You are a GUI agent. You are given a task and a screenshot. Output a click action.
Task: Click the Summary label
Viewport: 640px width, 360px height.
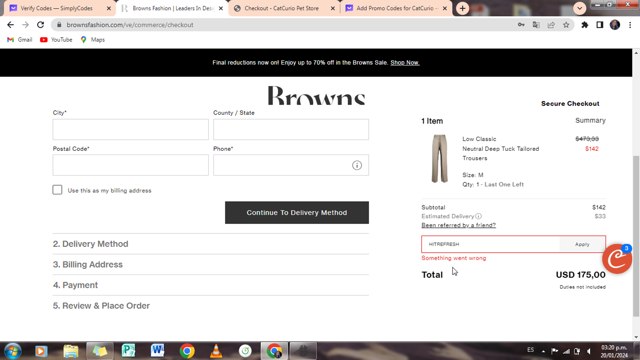click(x=590, y=120)
